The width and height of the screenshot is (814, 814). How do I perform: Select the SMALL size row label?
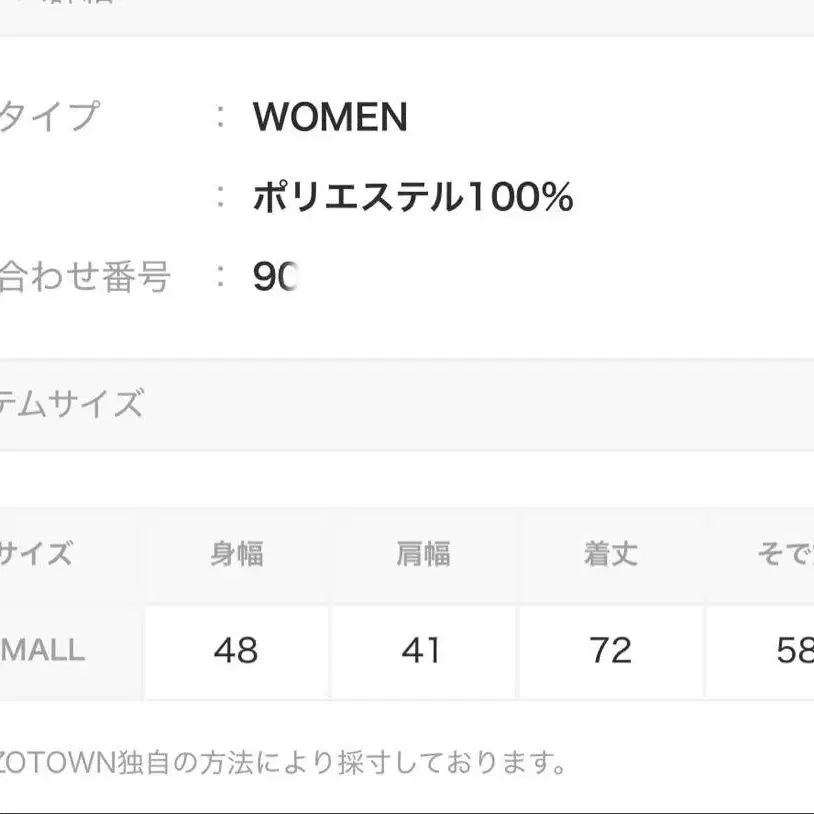[42, 651]
